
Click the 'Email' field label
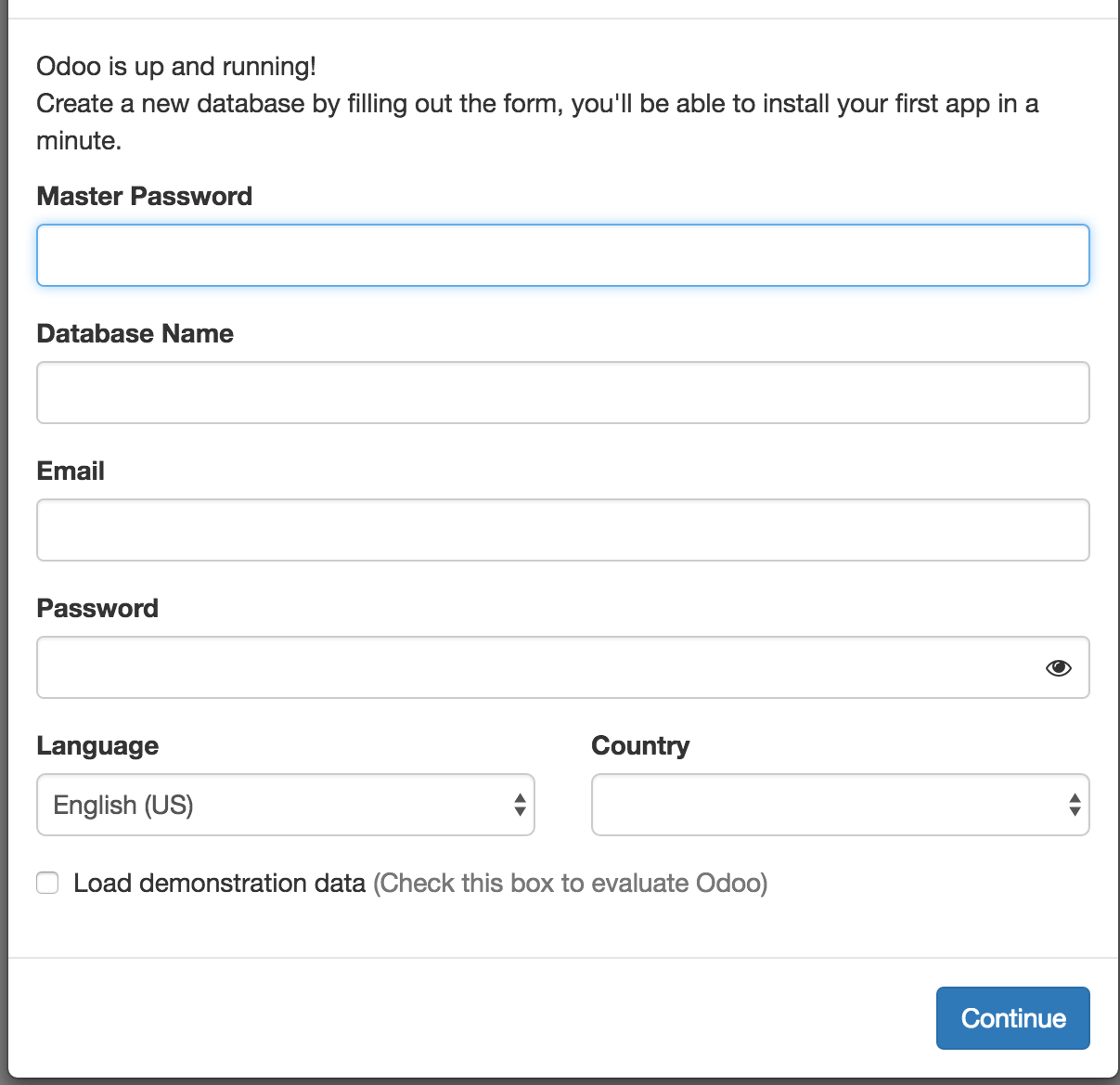point(71,471)
